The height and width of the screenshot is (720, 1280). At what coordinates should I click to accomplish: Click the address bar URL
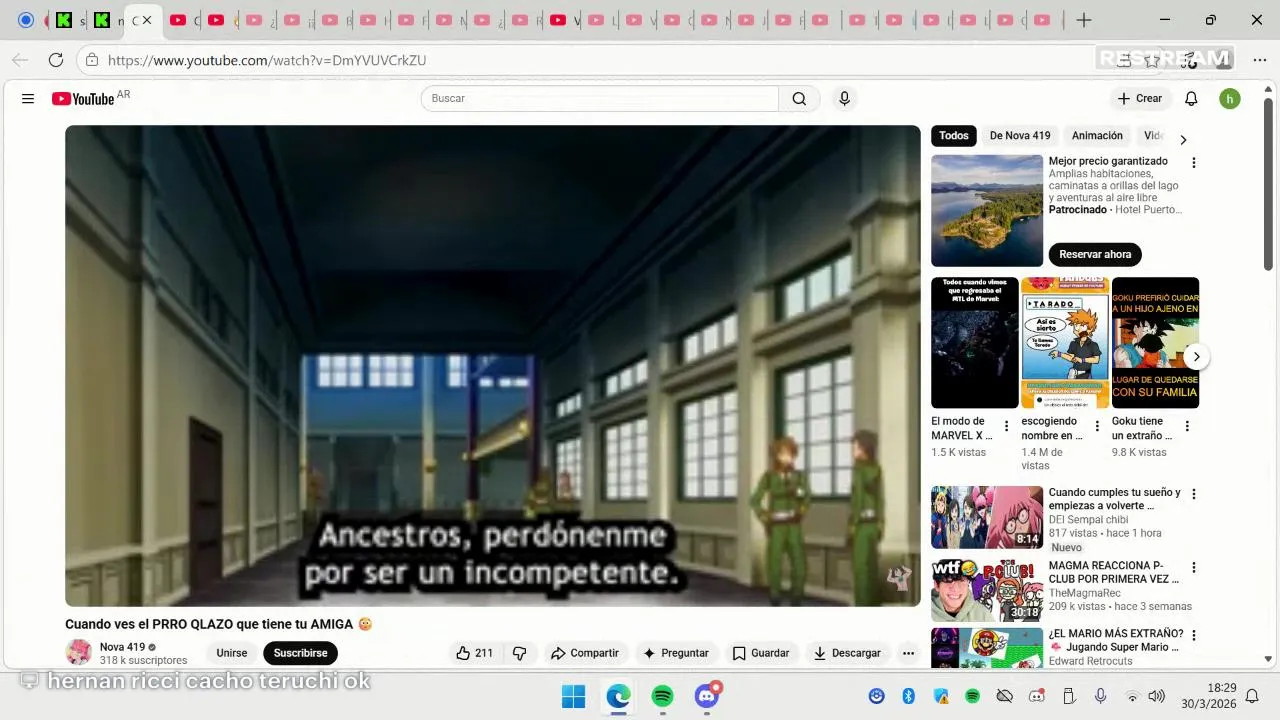click(267, 60)
